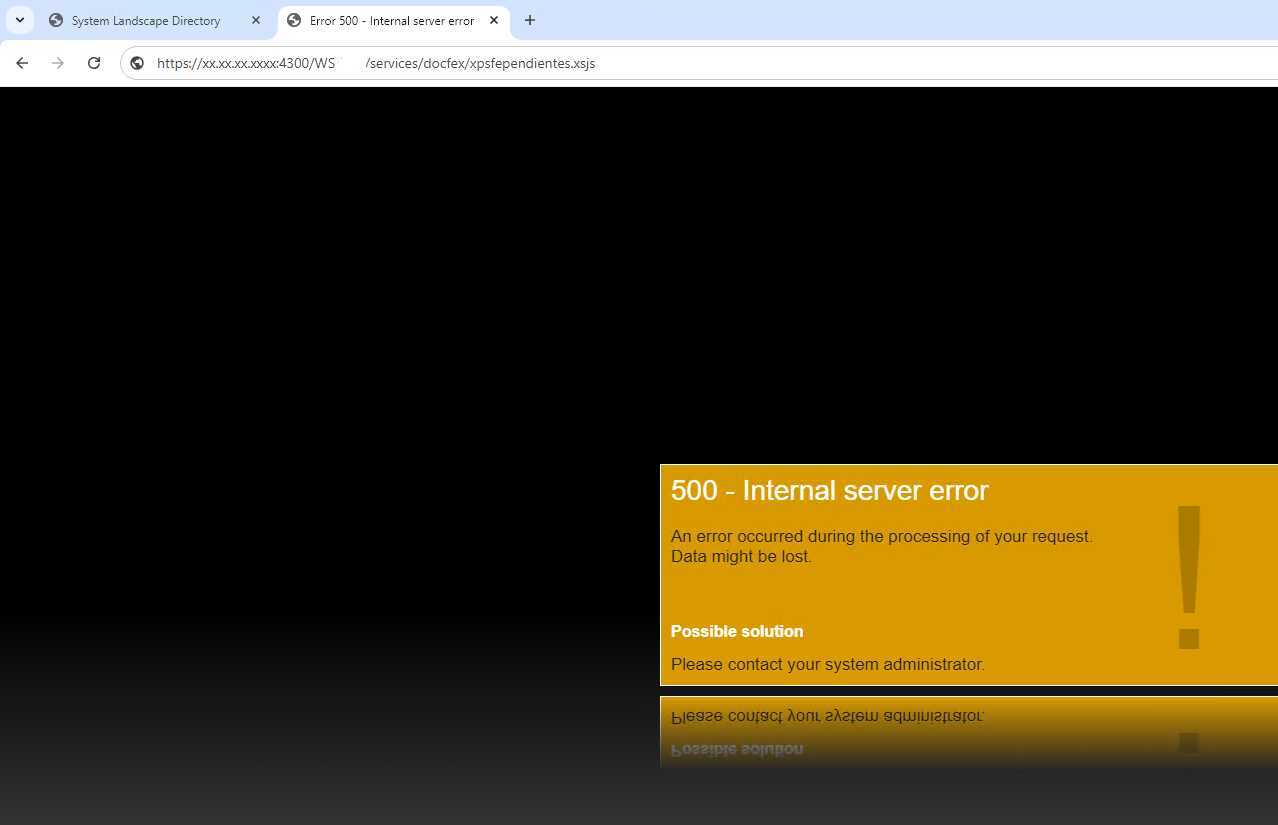Click the mirrored reflection of "Possible solution"

[x=737, y=749]
